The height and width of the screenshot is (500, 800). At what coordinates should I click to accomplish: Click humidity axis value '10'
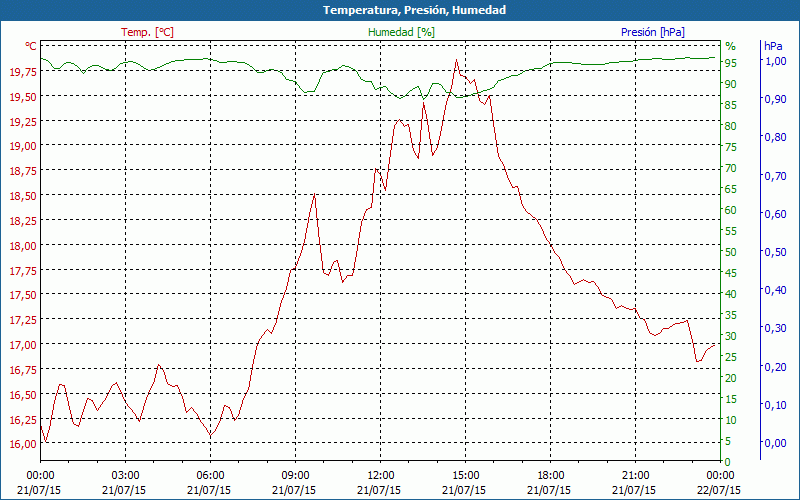pyautogui.click(x=731, y=420)
